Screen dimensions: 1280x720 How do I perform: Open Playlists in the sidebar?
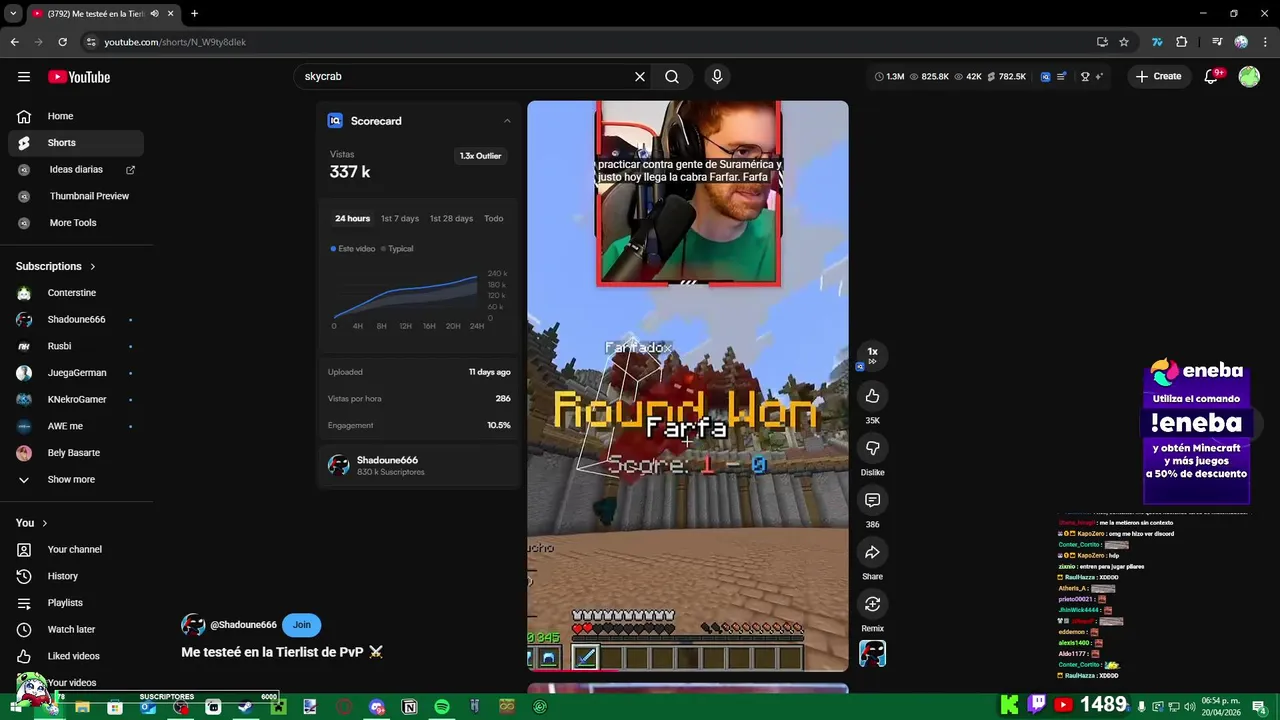click(76, 603)
